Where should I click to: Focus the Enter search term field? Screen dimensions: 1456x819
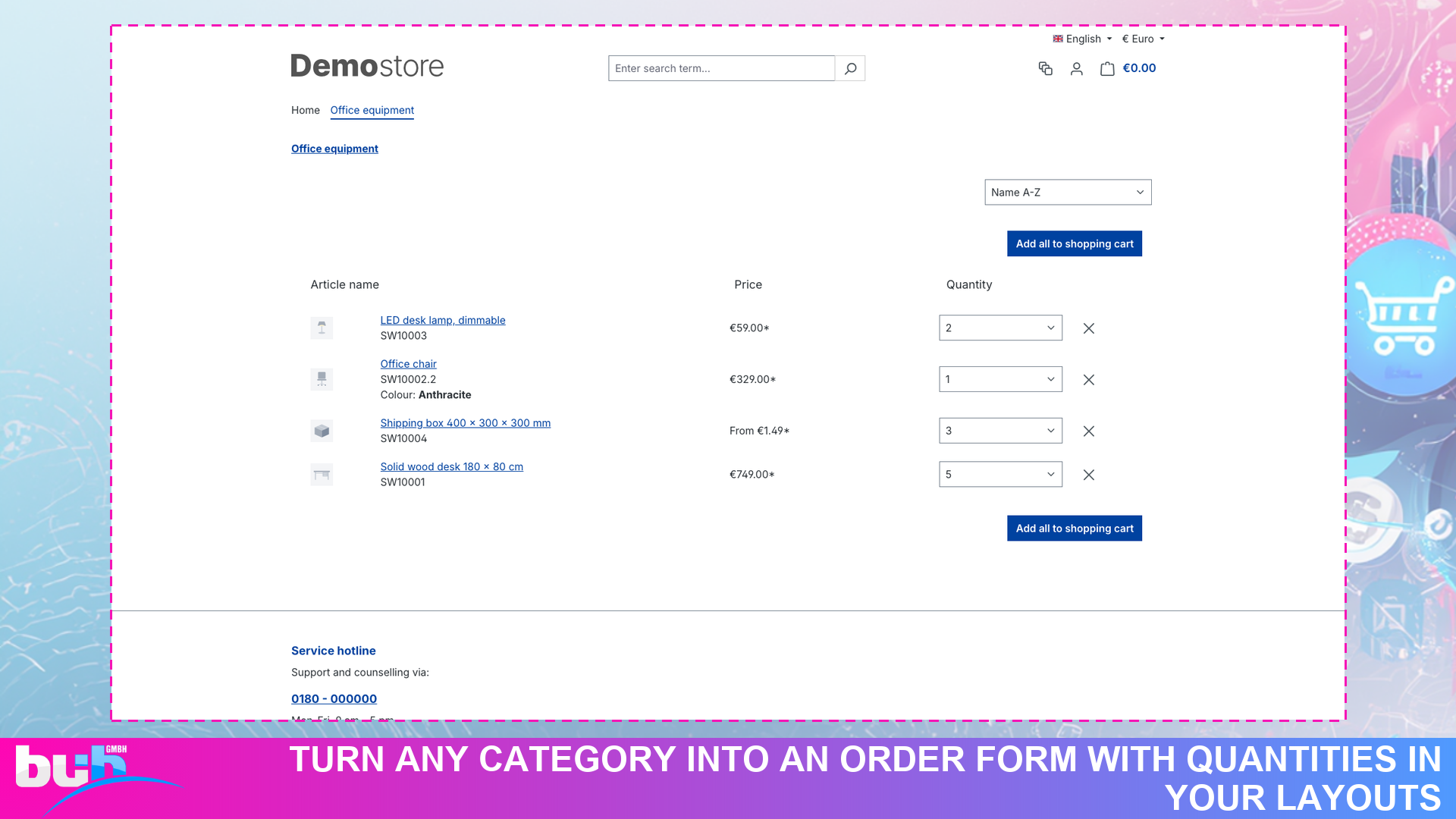pos(721,68)
